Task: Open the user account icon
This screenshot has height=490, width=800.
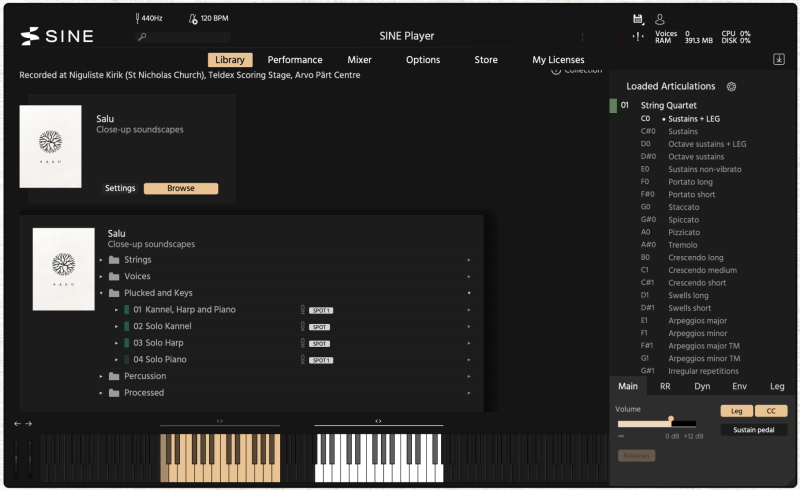Action: click(660, 19)
